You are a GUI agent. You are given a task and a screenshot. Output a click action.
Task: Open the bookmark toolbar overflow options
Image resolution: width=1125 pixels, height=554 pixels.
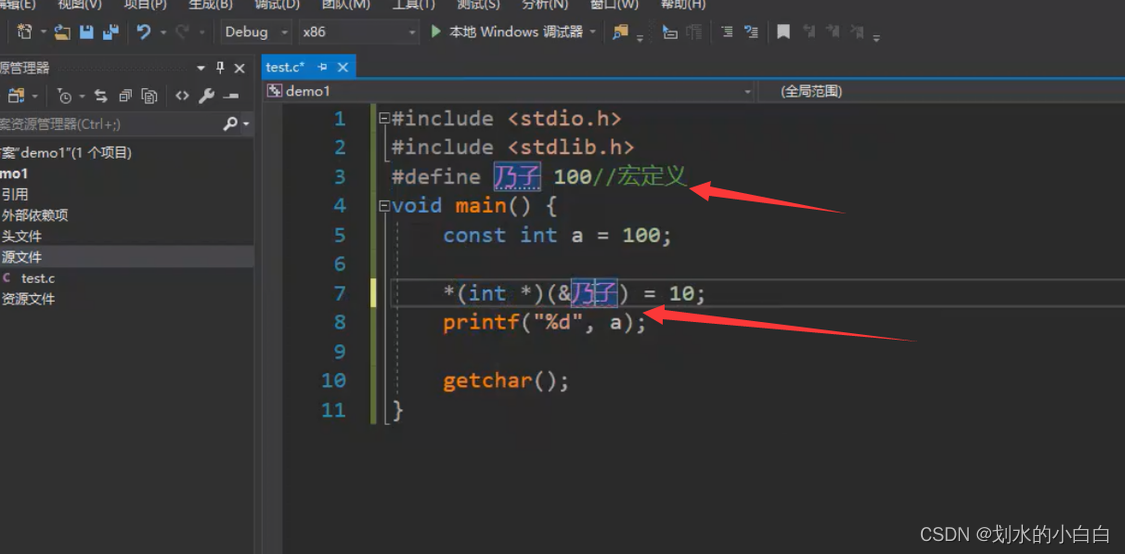click(876, 37)
